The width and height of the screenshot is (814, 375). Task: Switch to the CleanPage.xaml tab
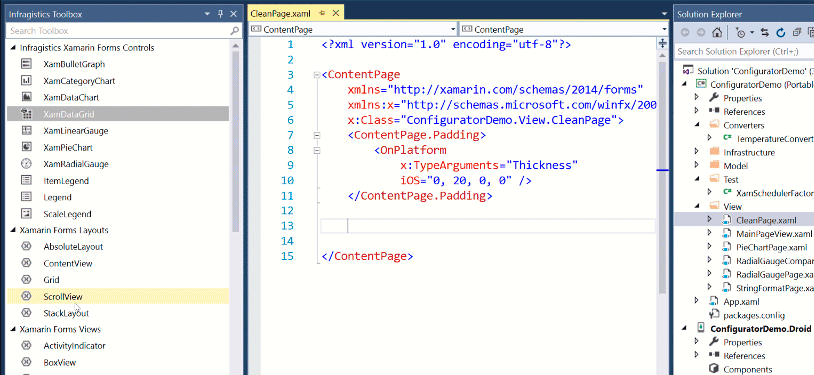tap(280, 14)
